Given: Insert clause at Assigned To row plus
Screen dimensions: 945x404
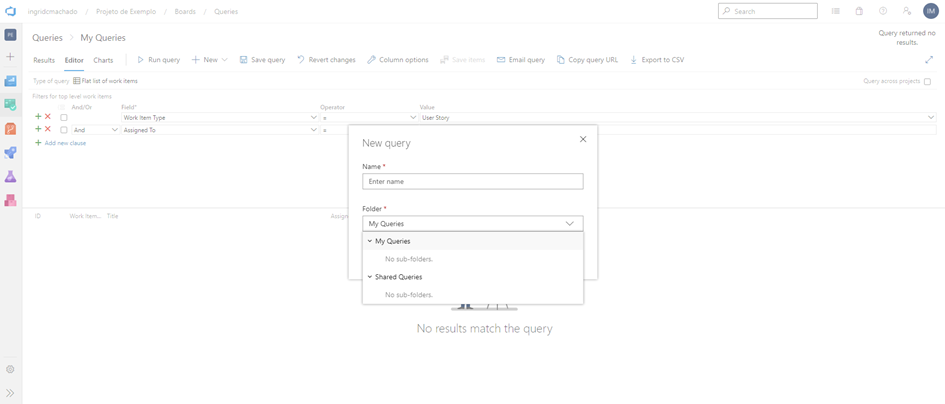Looking at the screenshot, I should tap(39, 129).
